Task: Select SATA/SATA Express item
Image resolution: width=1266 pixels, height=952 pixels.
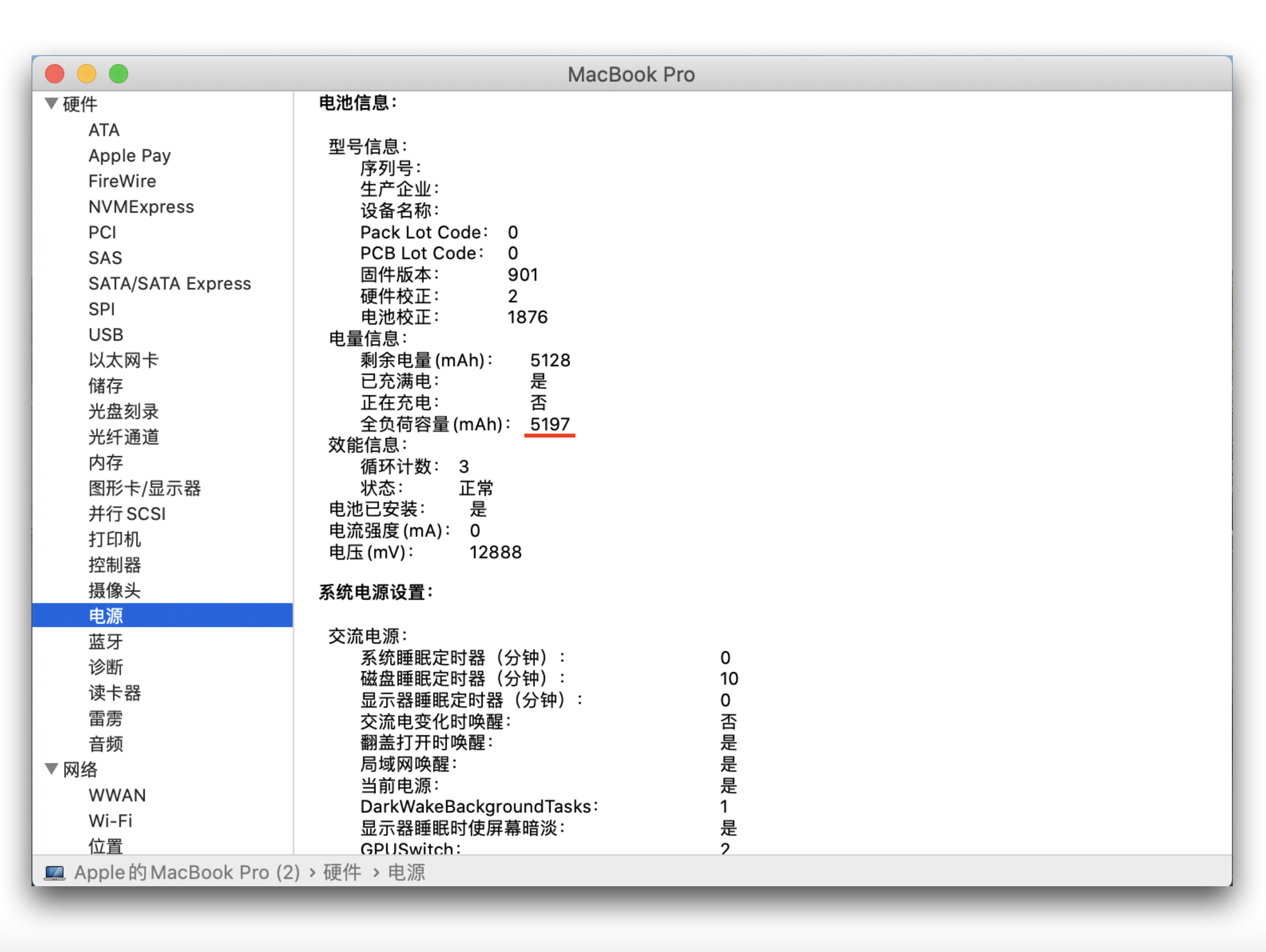Action: pyautogui.click(x=169, y=284)
